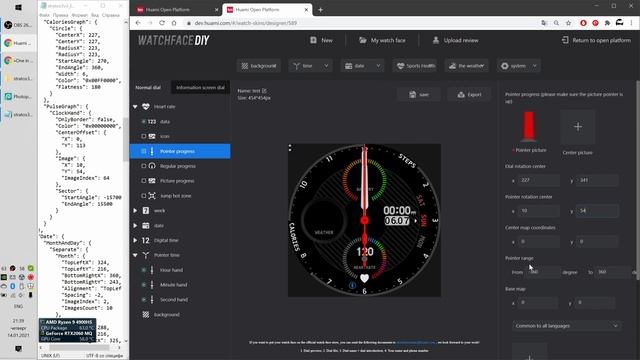Switch to Information screen dial tab
The image size is (640, 360).
[x=200, y=87]
